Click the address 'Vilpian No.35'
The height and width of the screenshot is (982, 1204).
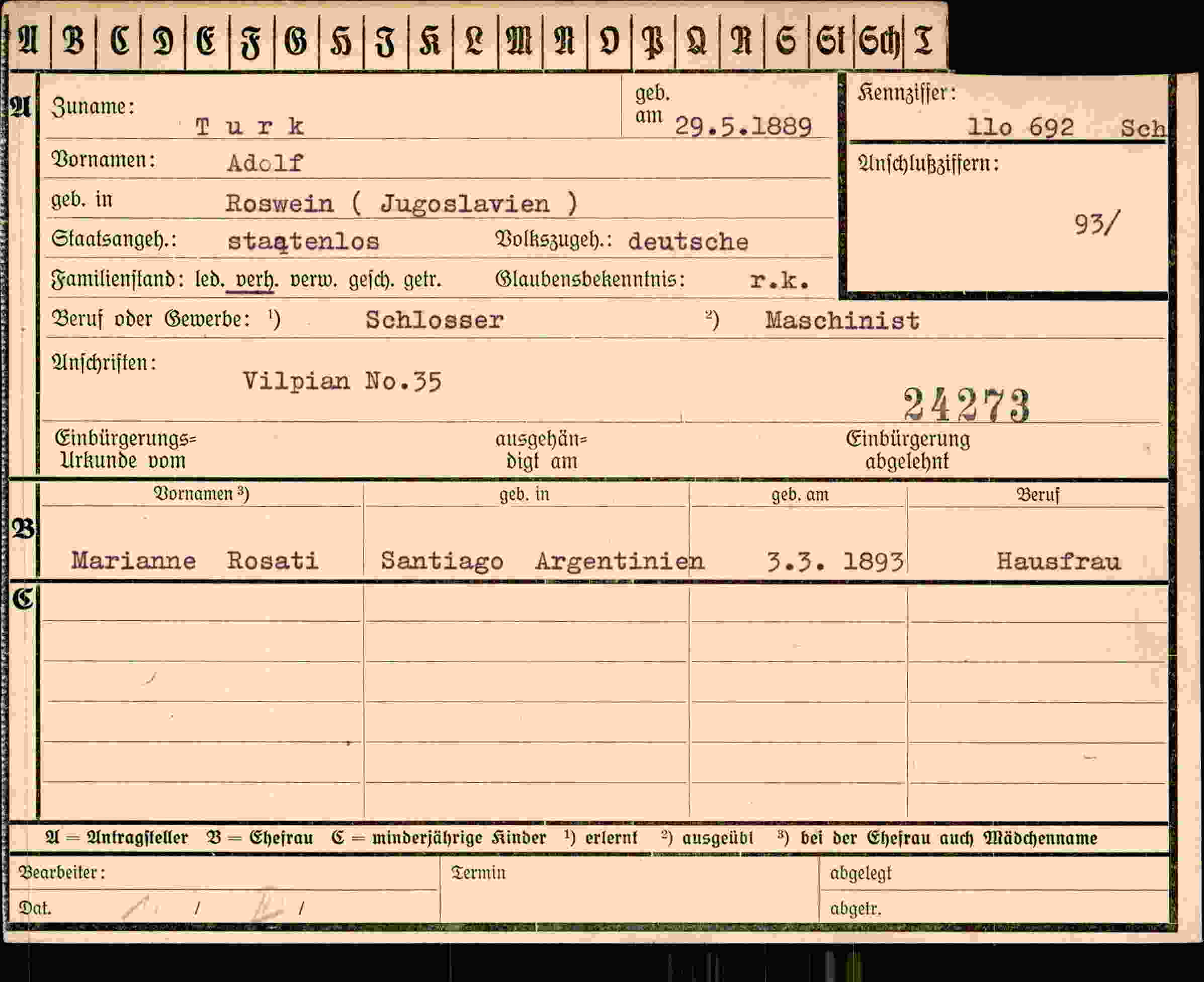point(342,381)
